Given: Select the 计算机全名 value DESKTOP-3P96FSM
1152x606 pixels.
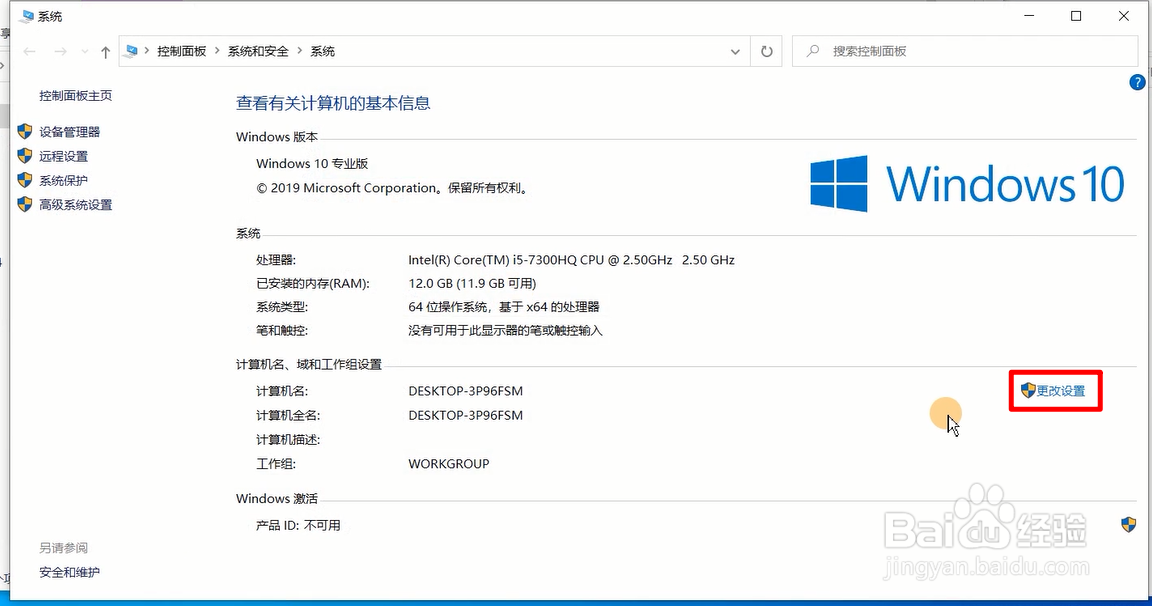Looking at the screenshot, I should point(466,415).
